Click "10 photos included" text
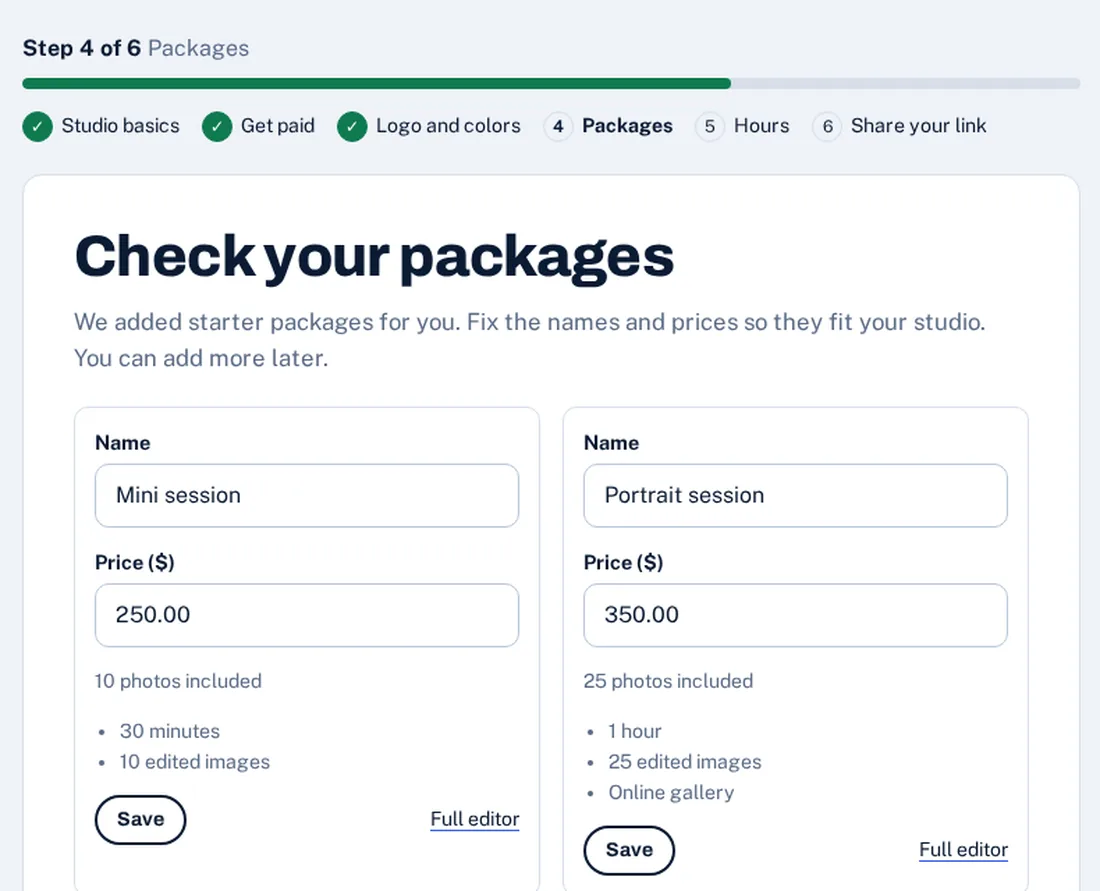This screenshot has width=1100, height=891. (x=178, y=681)
